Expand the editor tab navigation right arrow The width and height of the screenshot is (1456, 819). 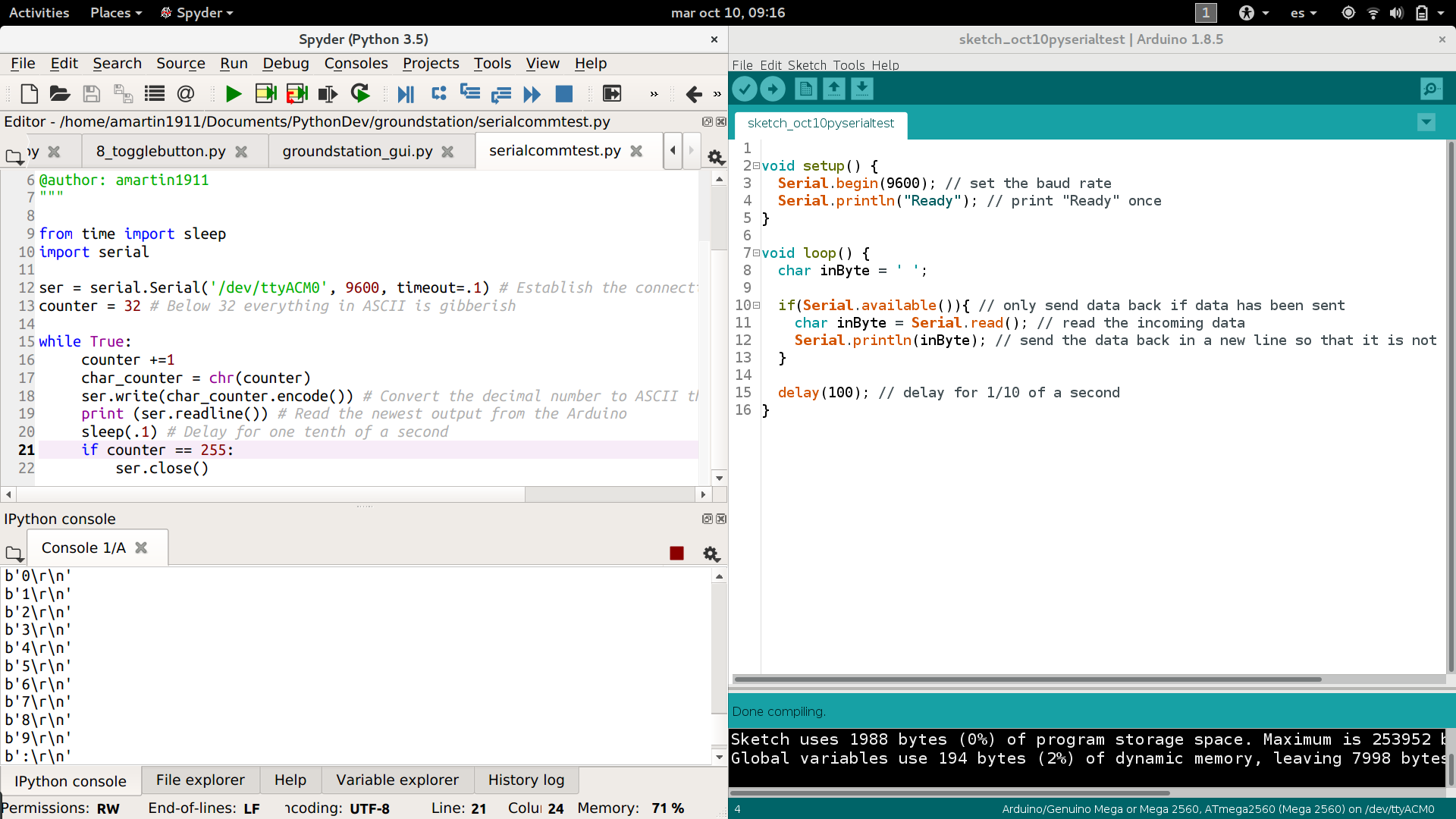click(x=690, y=150)
